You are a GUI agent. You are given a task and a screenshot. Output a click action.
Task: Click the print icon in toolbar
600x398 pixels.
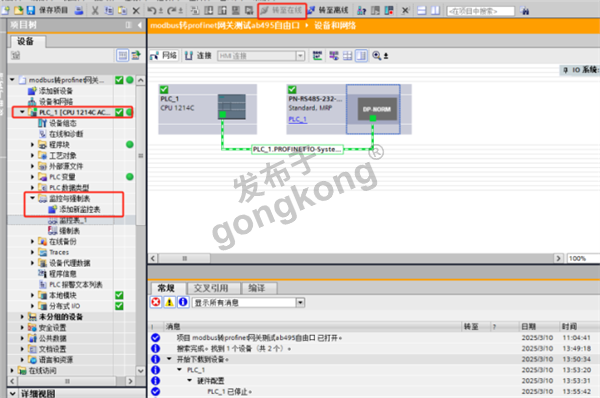tap(79, 10)
